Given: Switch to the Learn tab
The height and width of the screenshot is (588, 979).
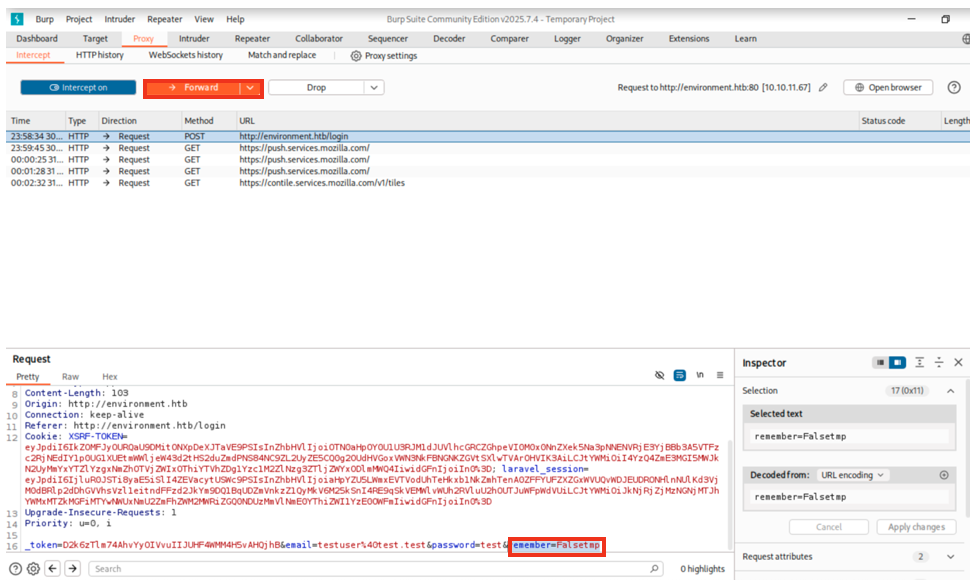Looking at the screenshot, I should pyautogui.click(x=745, y=39).
